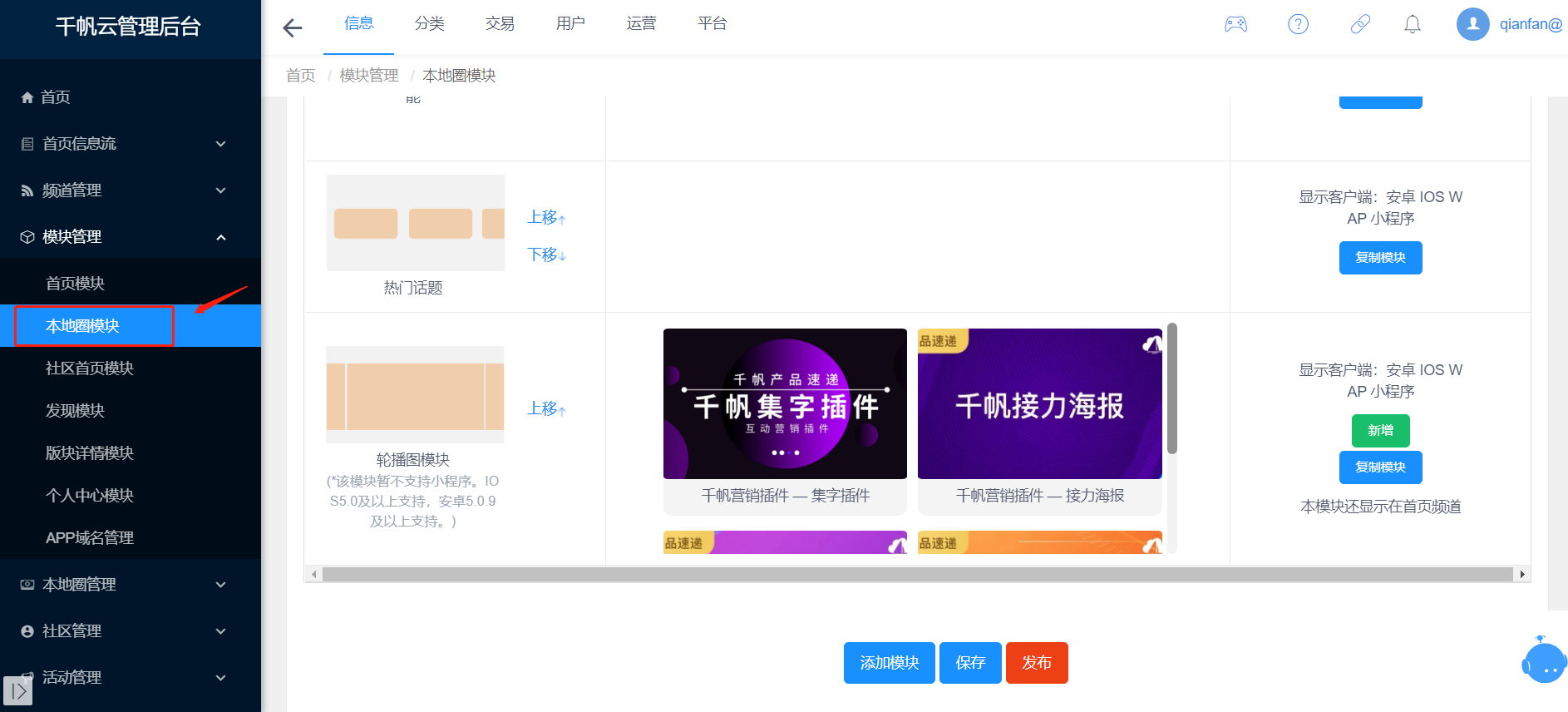Viewport: 1568px width, 712px height.
Task: Click the blue 保存 button
Action: [x=970, y=663]
